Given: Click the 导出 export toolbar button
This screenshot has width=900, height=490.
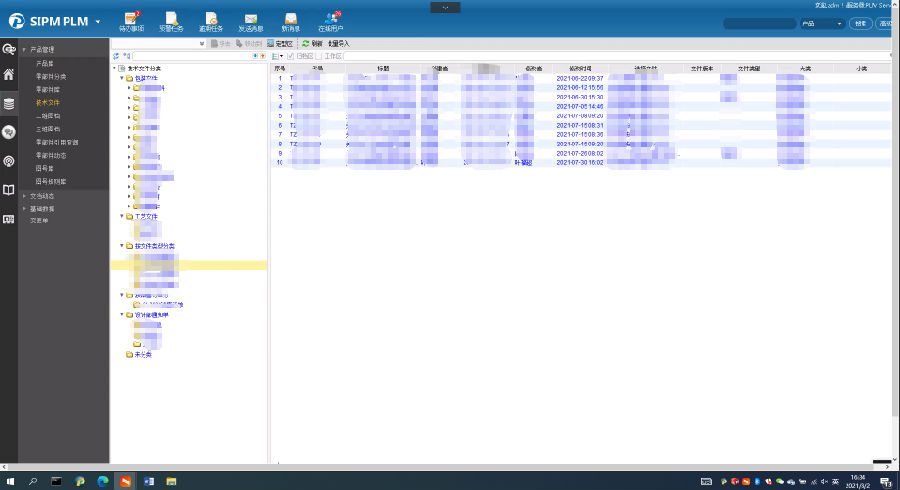Looking at the screenshot, I should (x=221, y=44).
